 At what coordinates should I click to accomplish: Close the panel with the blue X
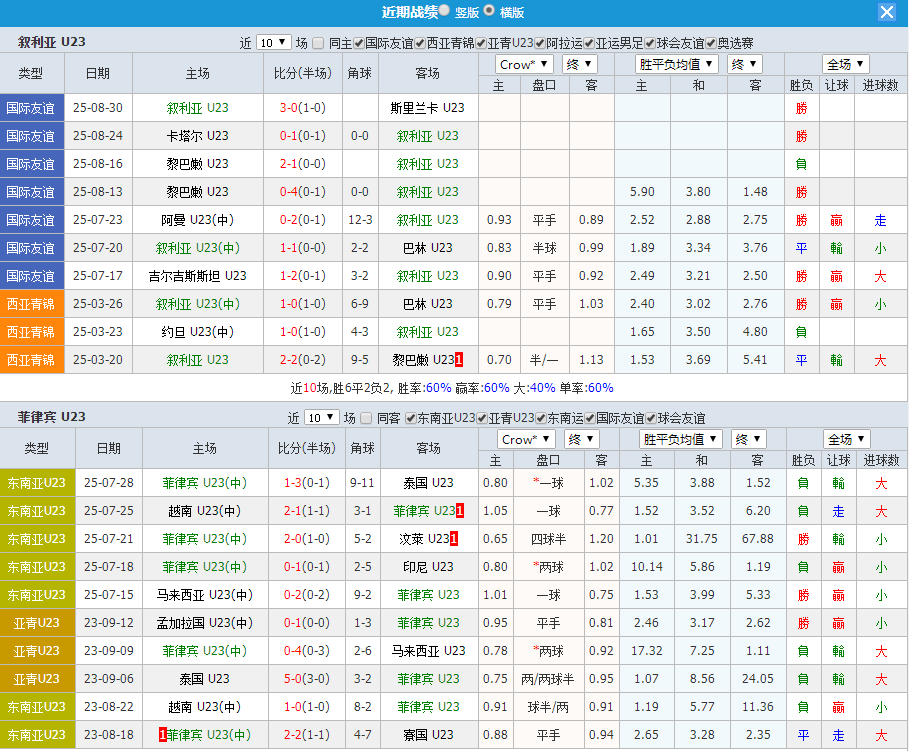tap(887, 12)
